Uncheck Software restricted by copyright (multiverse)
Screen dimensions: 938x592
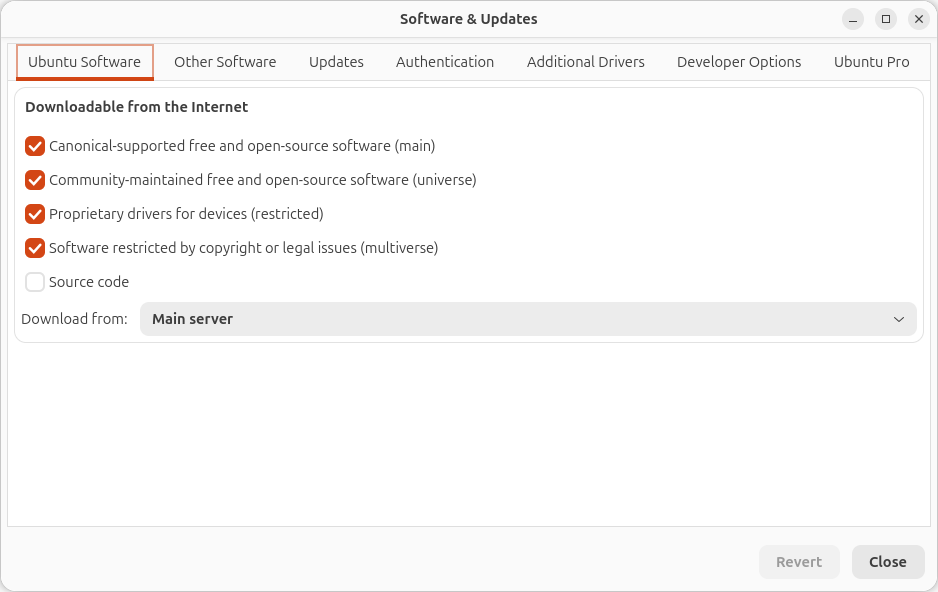35,248
